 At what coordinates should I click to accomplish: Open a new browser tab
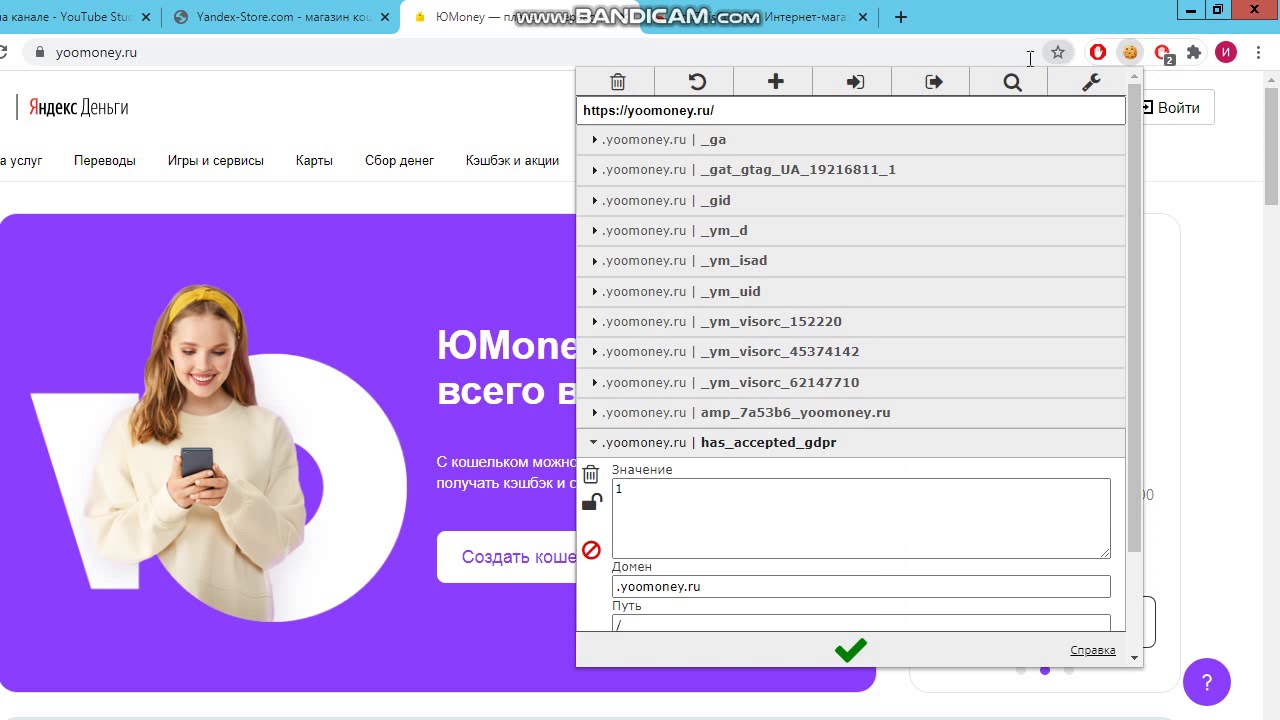pyautogui.click(x=900, y=17)
